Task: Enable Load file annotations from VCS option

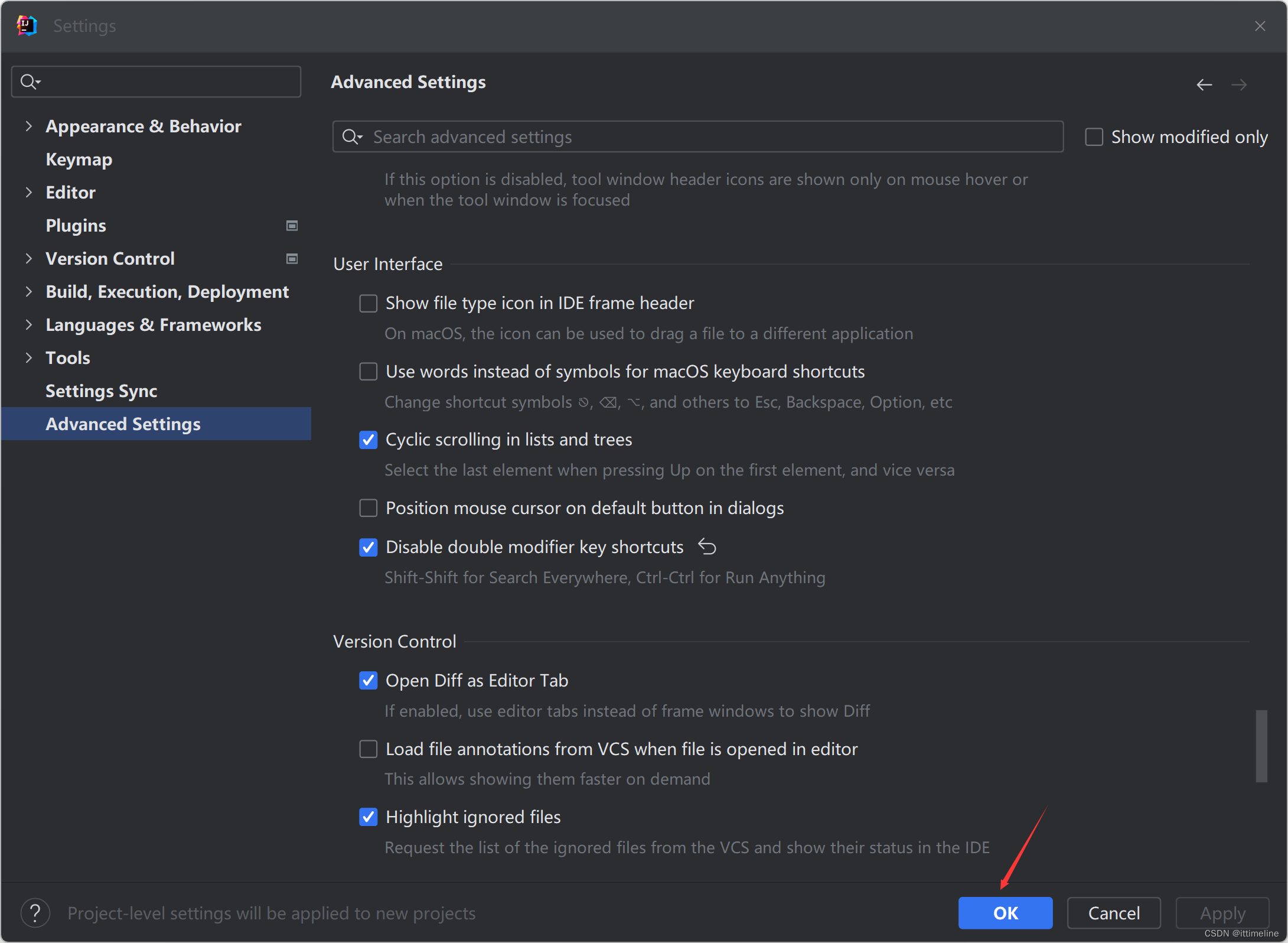Action: [369, 749]
